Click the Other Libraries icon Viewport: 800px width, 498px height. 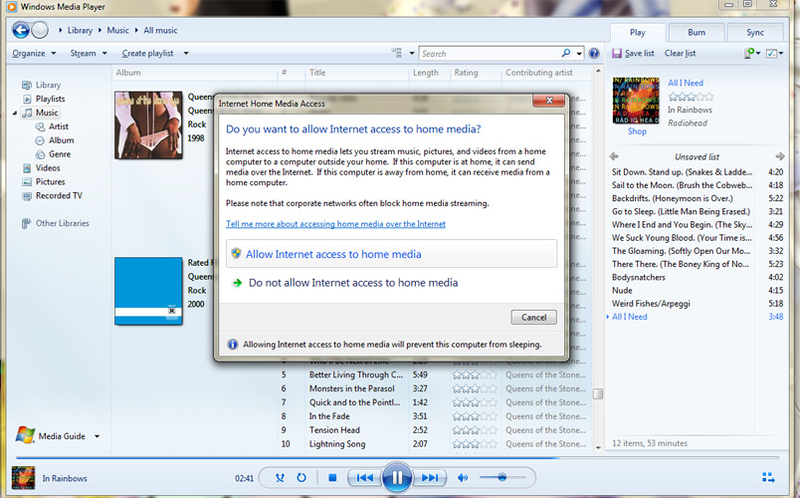(x=26, y=223)
